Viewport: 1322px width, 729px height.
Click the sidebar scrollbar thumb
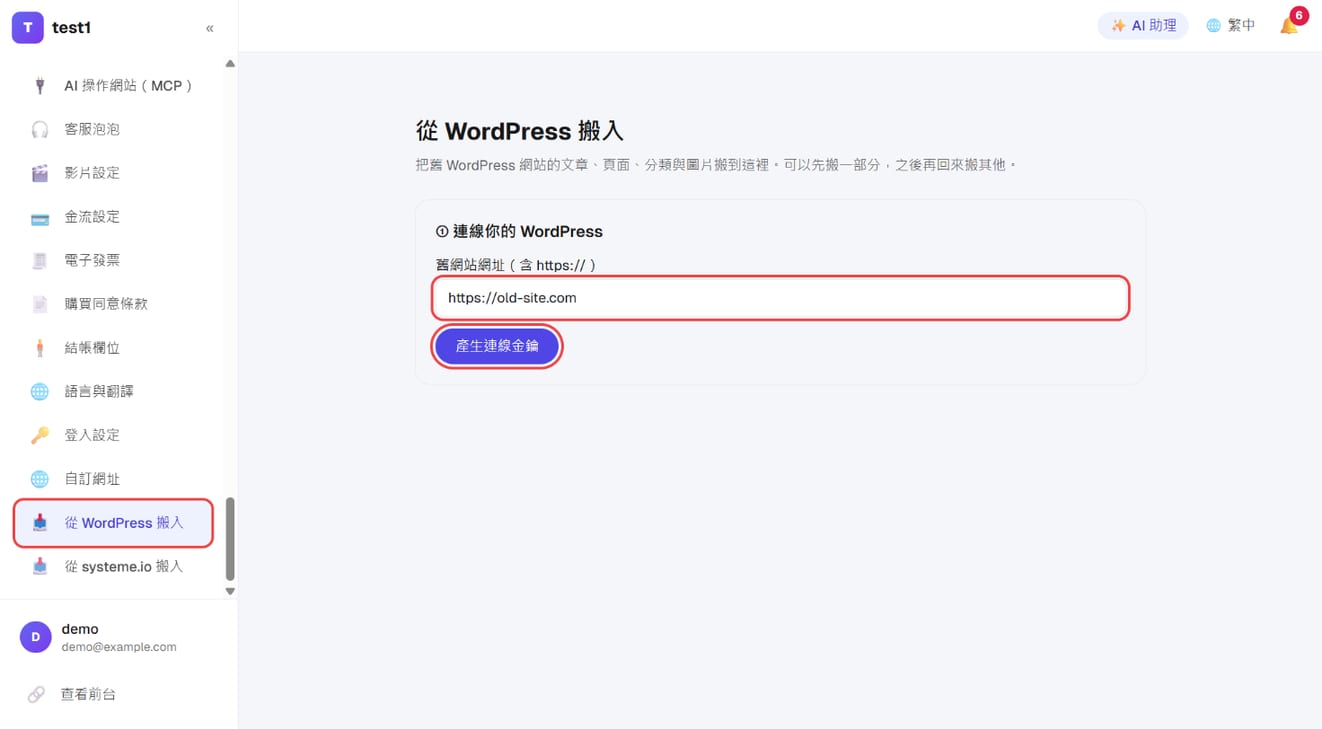click(230, 539)
